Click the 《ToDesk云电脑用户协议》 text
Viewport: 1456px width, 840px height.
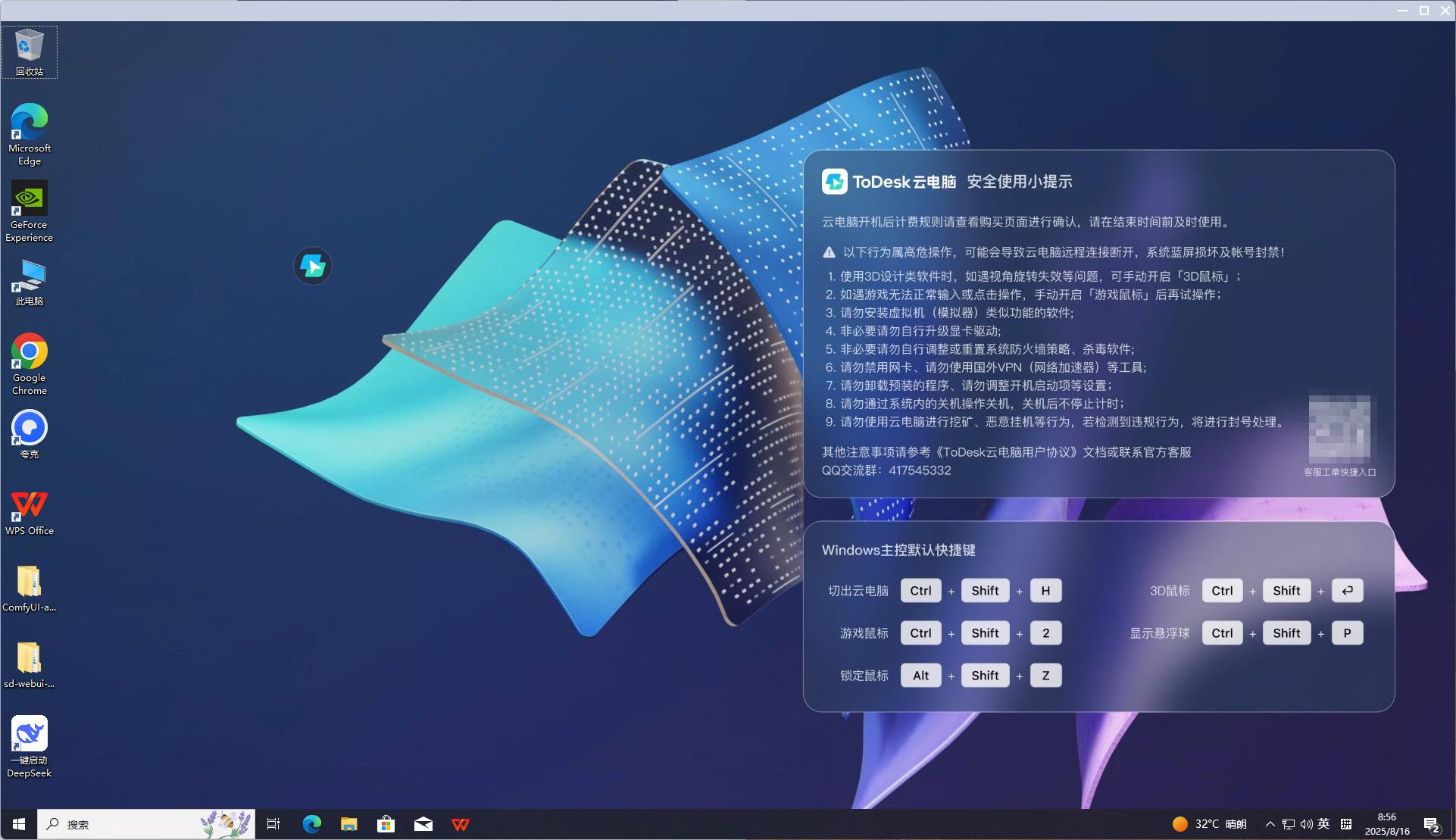[x=1006, y=452]
